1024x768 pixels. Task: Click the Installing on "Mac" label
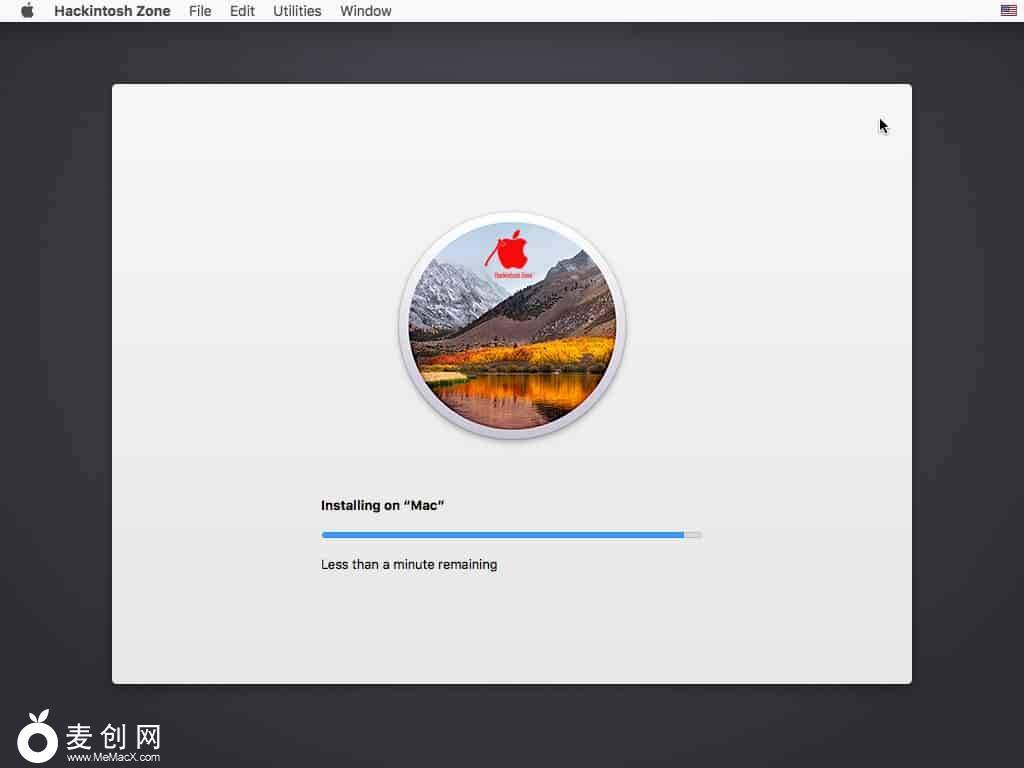(382, 506)
